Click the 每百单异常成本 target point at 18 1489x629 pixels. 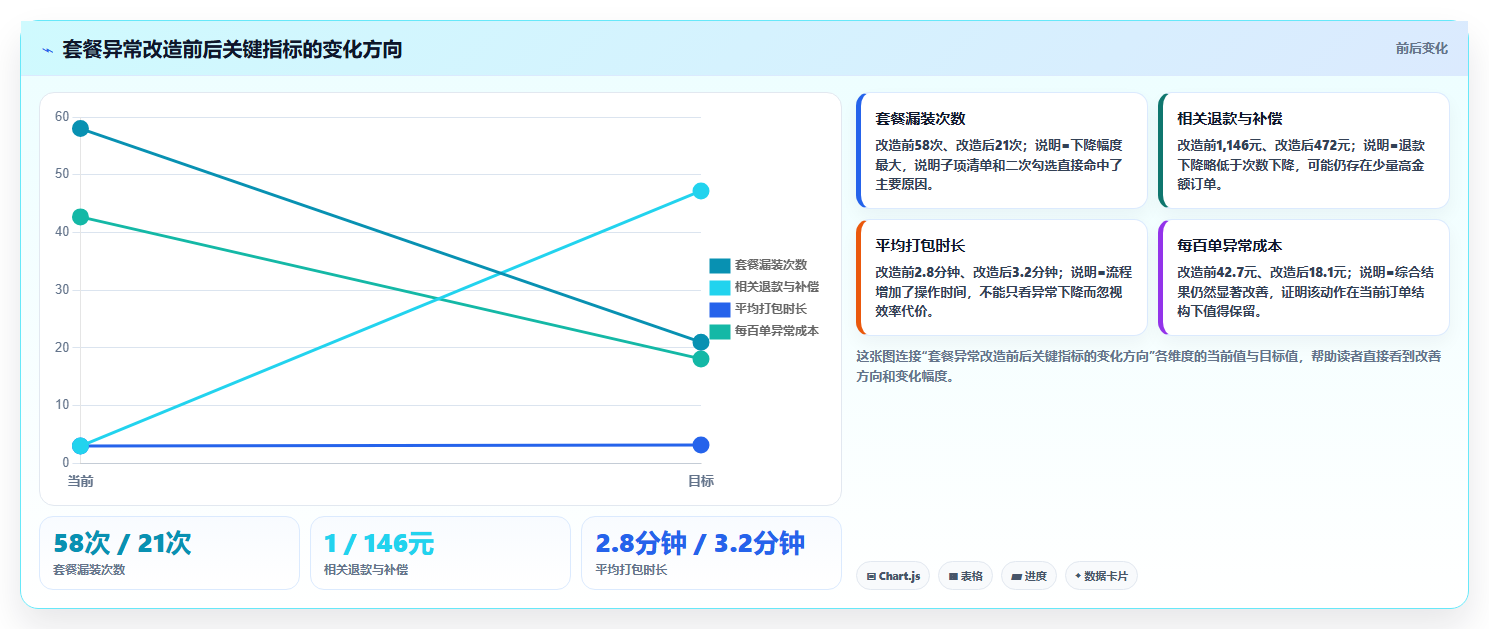[701, 359]
